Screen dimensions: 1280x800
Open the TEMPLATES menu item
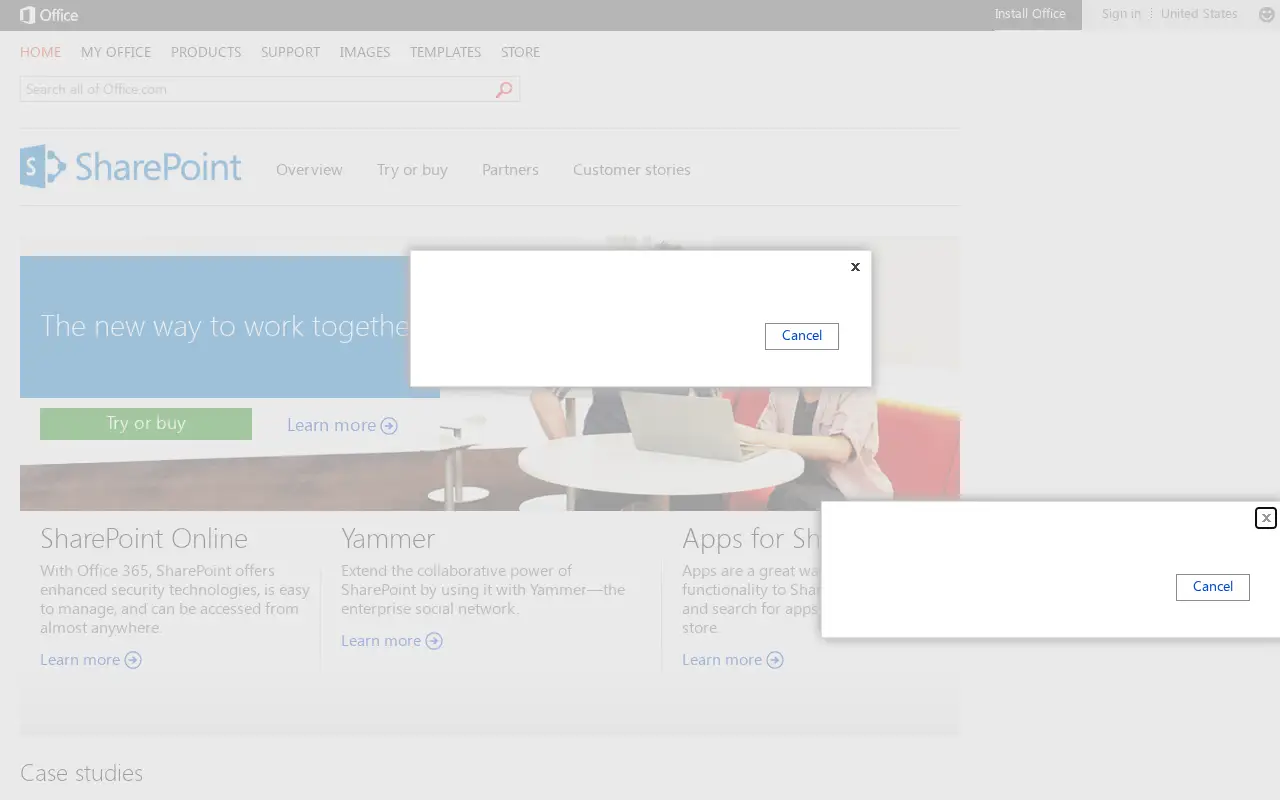pos(445,52)
